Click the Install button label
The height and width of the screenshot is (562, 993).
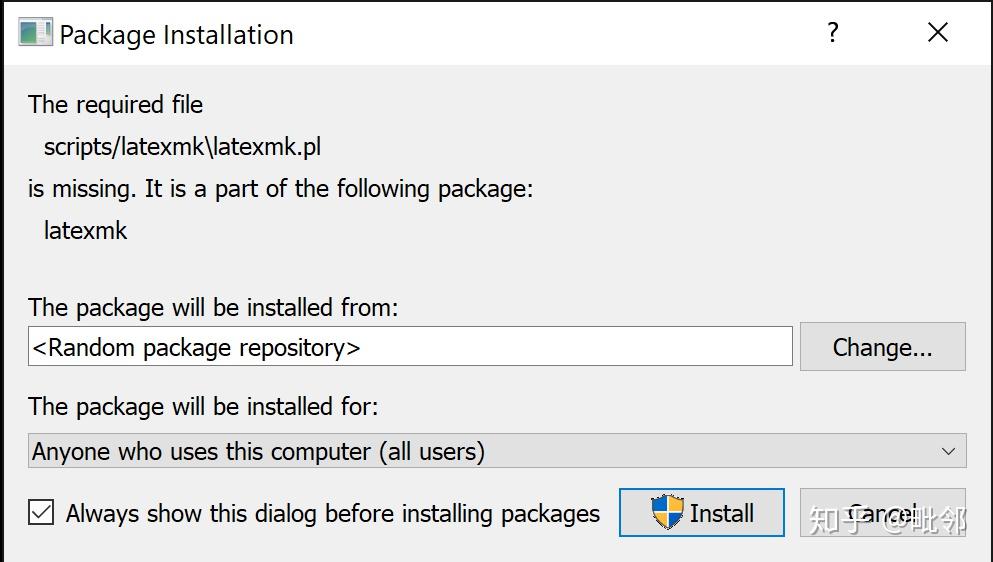tap(721, 513)
